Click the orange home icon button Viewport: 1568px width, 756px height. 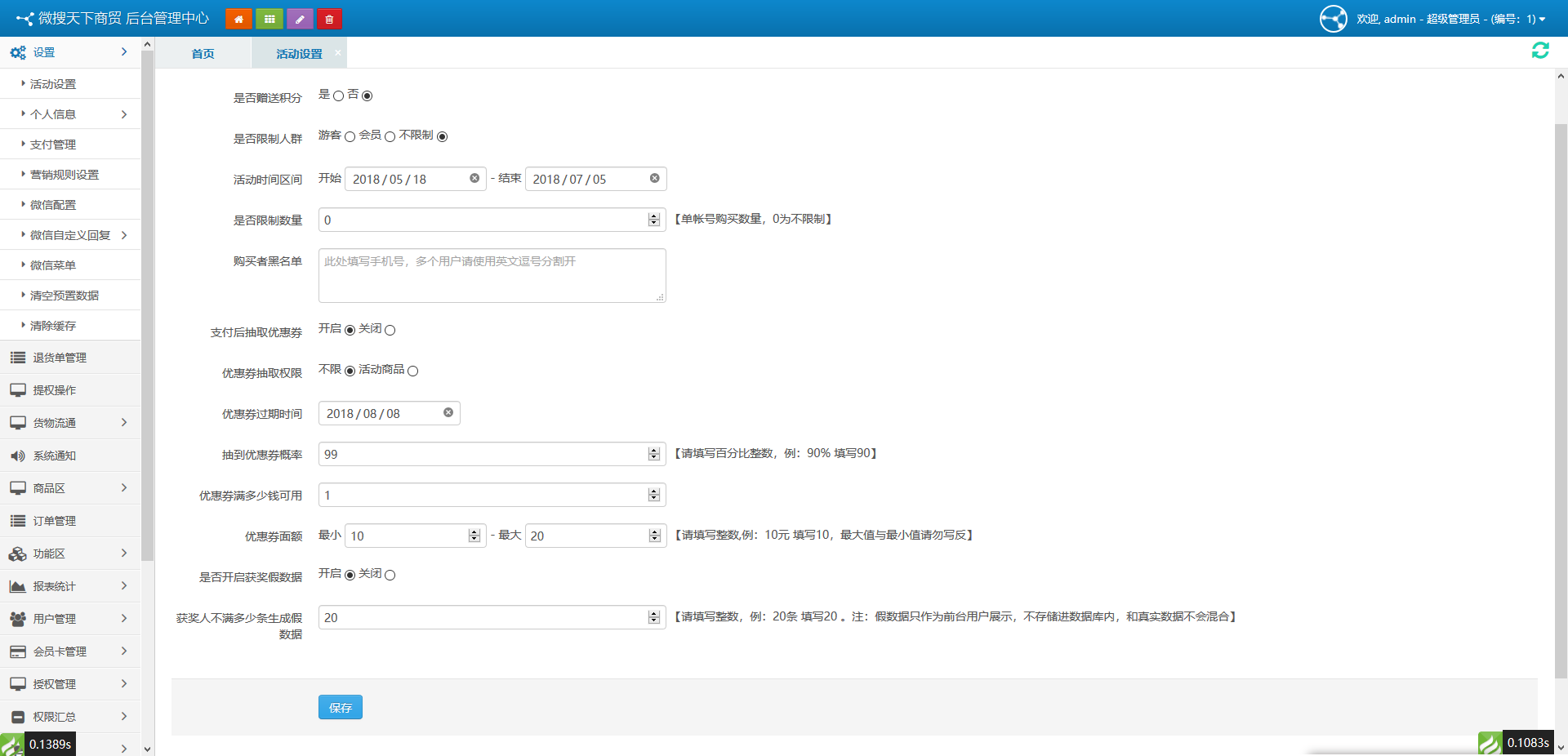pos(238,19)
